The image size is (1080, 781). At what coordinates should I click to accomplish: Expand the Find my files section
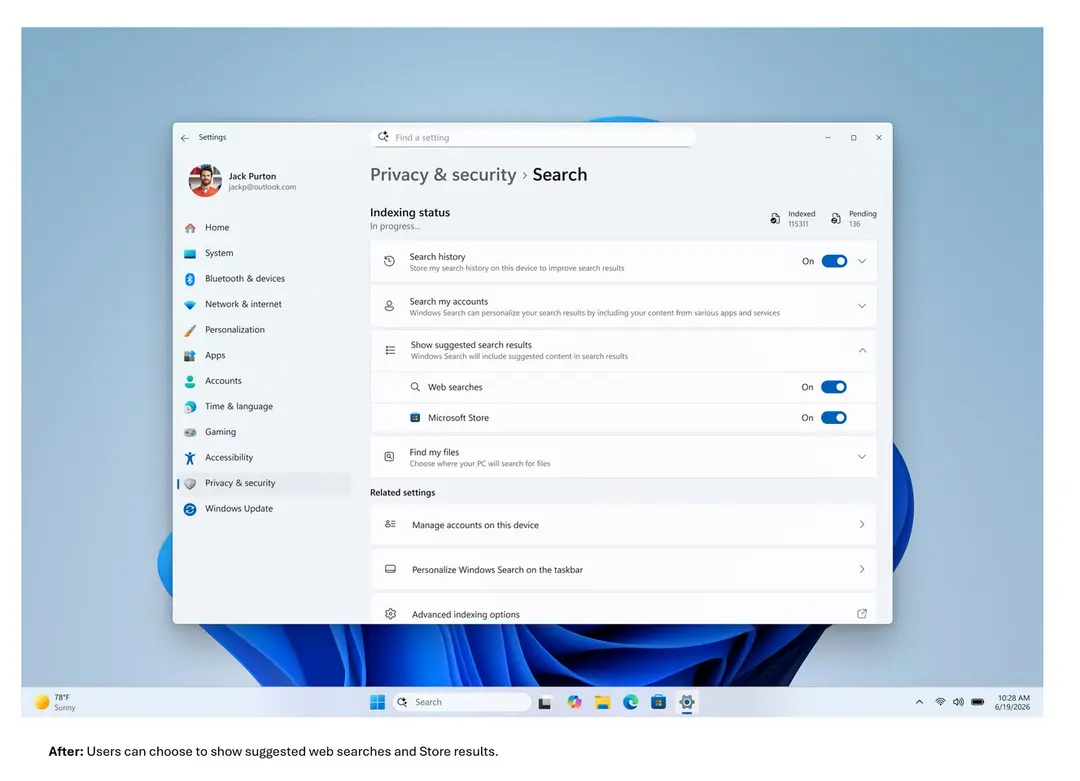[x=623, y=457]
